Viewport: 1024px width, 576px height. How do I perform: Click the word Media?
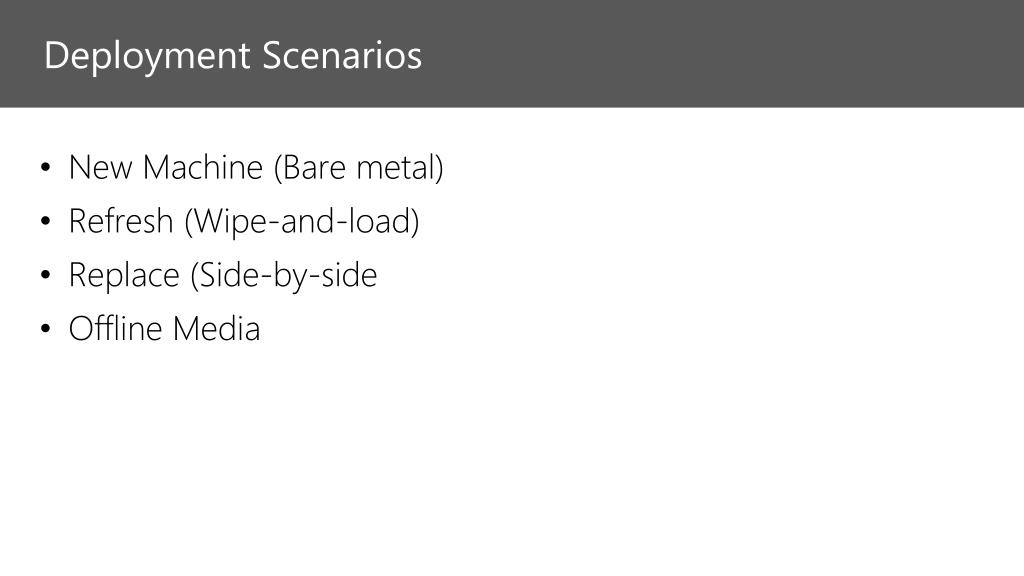pyautogui.click(x=216, y=328)
